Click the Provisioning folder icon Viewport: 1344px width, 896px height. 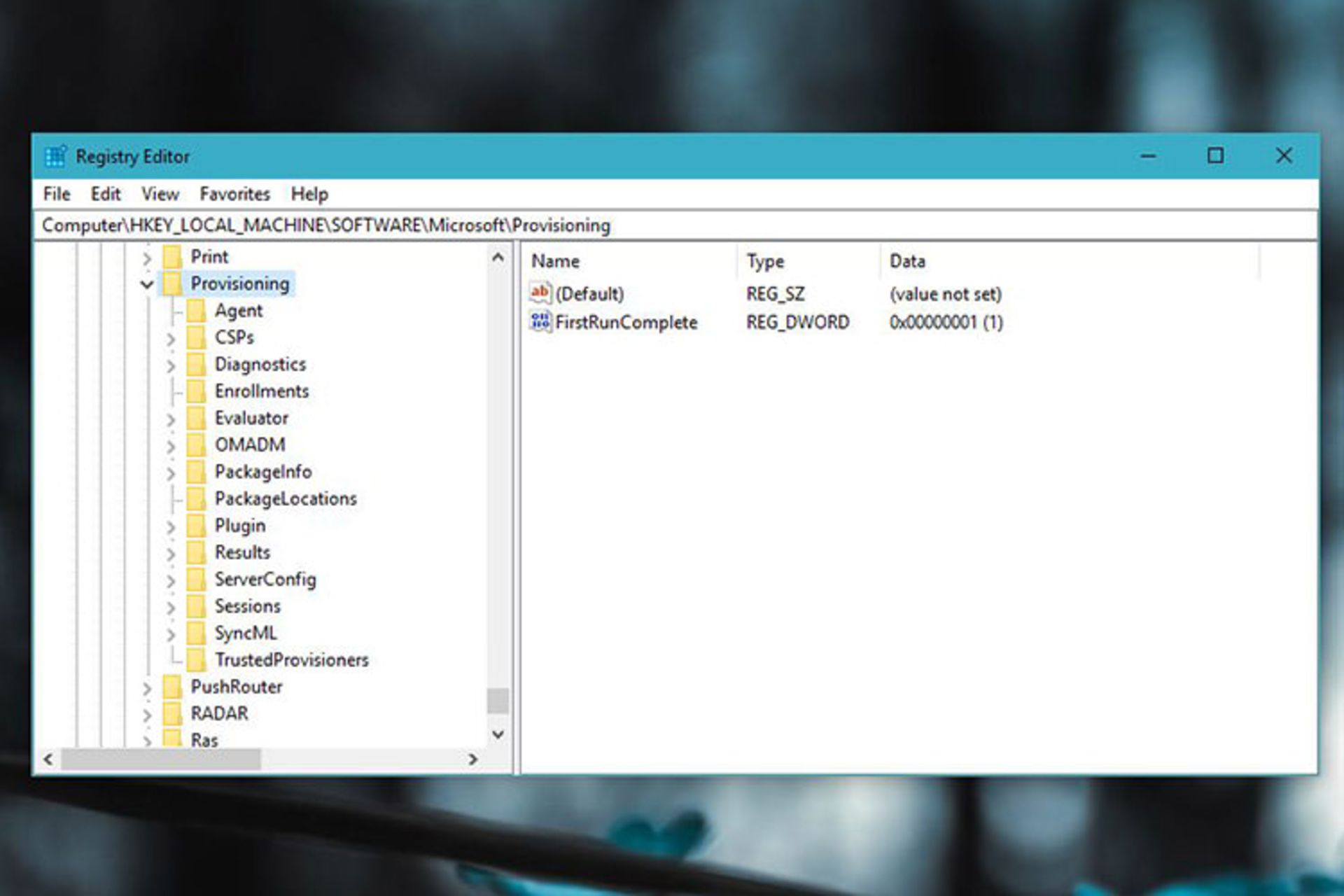[171, 283]
